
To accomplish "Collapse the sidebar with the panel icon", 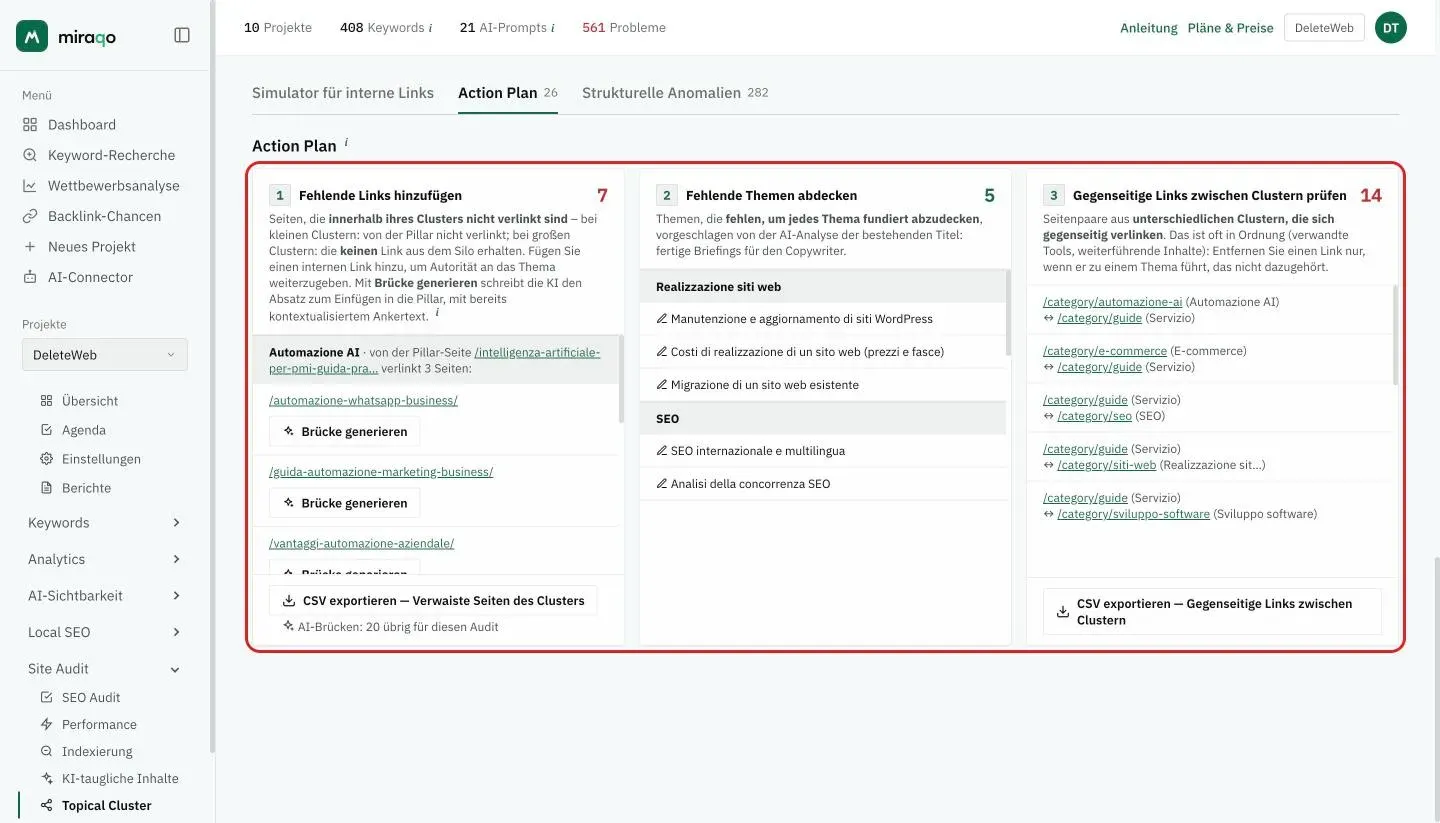I will pos(182,35).
